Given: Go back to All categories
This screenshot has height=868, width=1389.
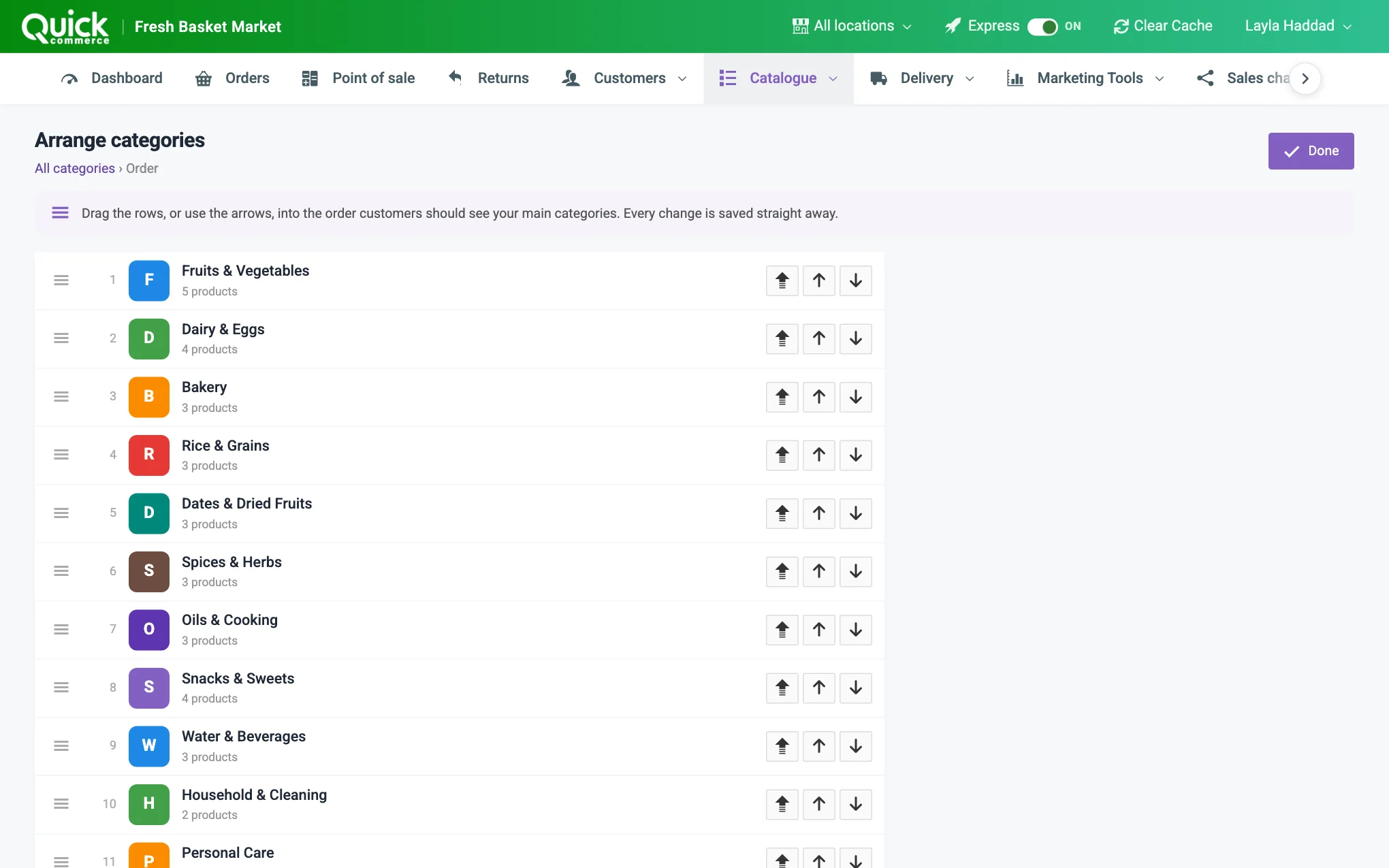Looking at the screenshot, I should [x=75, y=168].
